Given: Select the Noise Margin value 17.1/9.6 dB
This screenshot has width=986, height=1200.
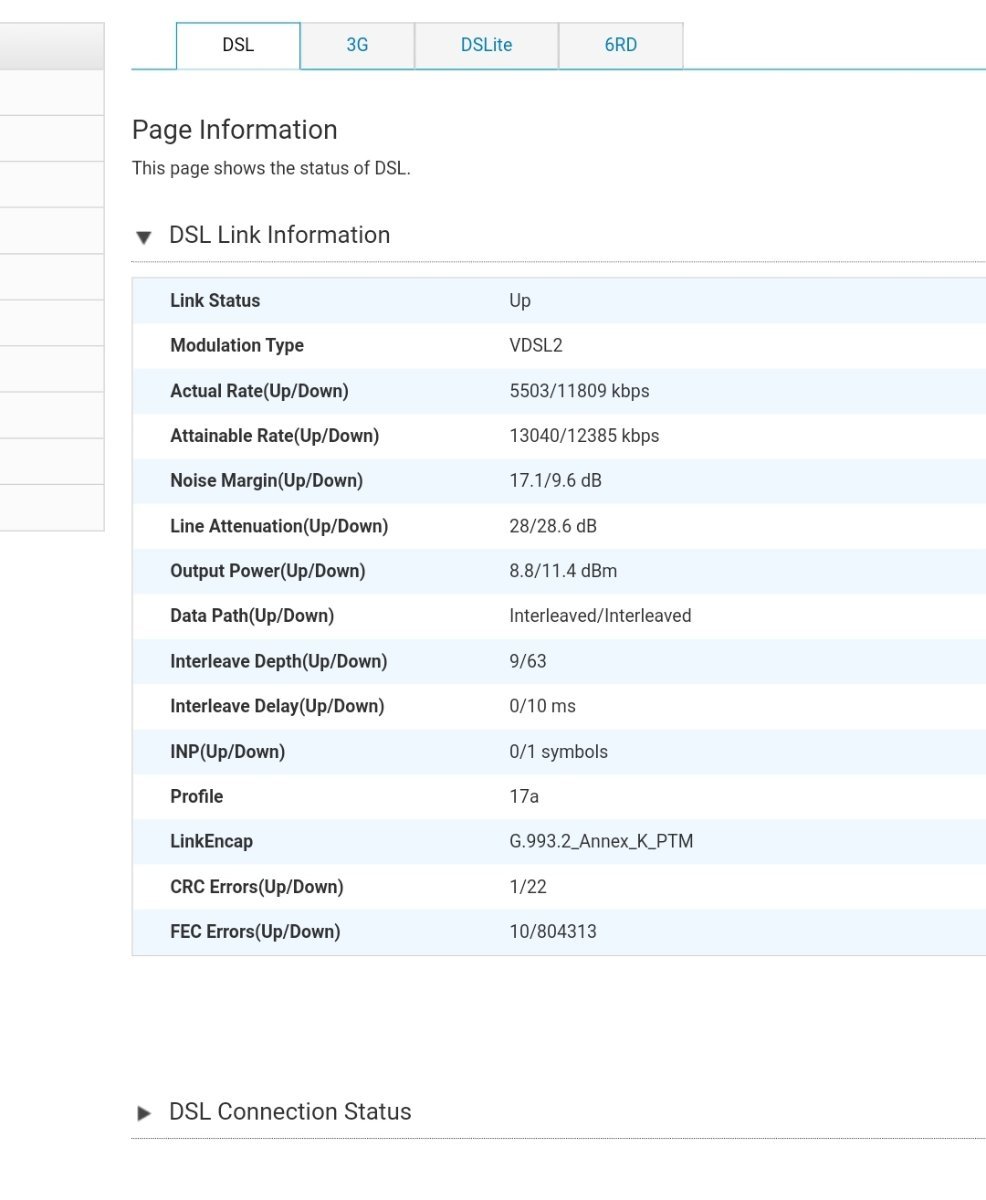Looking at the screenshot, I should [555, 481].
